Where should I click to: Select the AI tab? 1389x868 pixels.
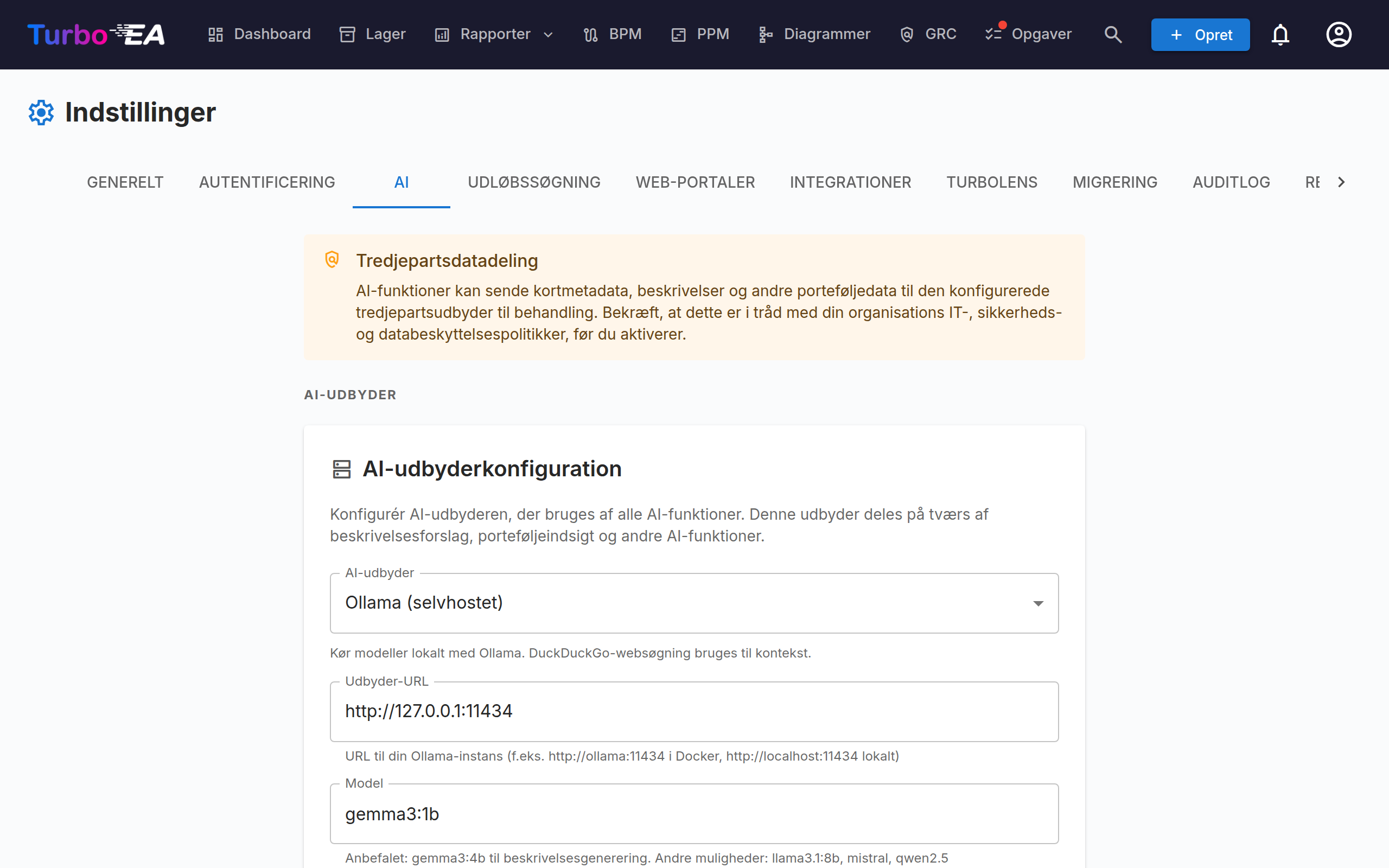tap(401, 182)
